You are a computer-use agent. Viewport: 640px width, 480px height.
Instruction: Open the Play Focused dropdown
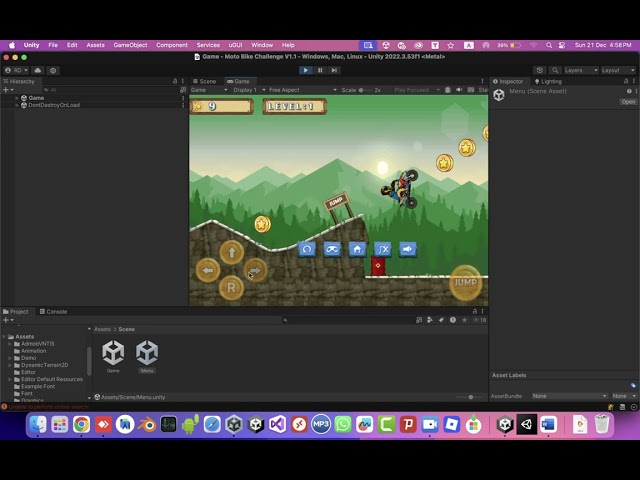tap(416, 90)
